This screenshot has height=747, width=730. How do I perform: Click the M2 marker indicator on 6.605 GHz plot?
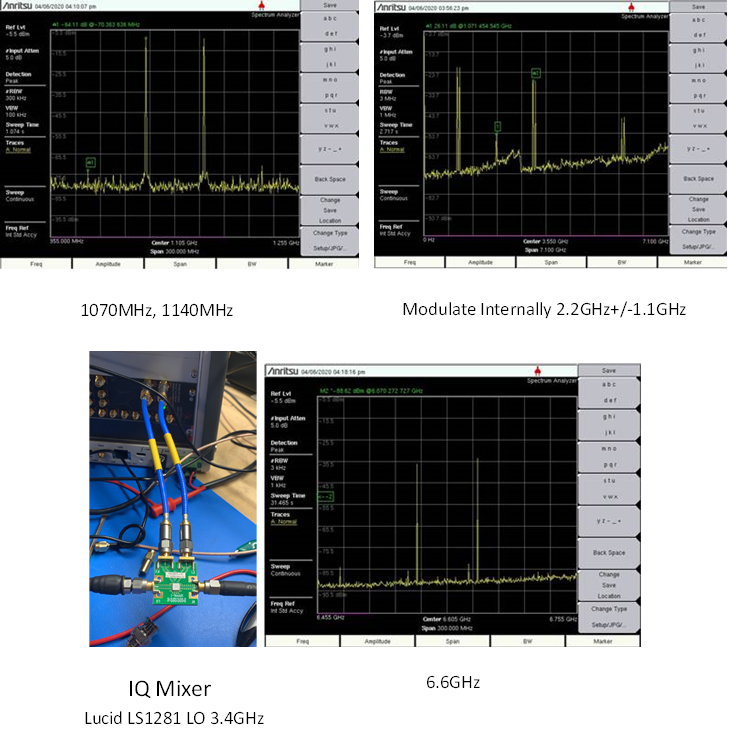pos(325,495)
